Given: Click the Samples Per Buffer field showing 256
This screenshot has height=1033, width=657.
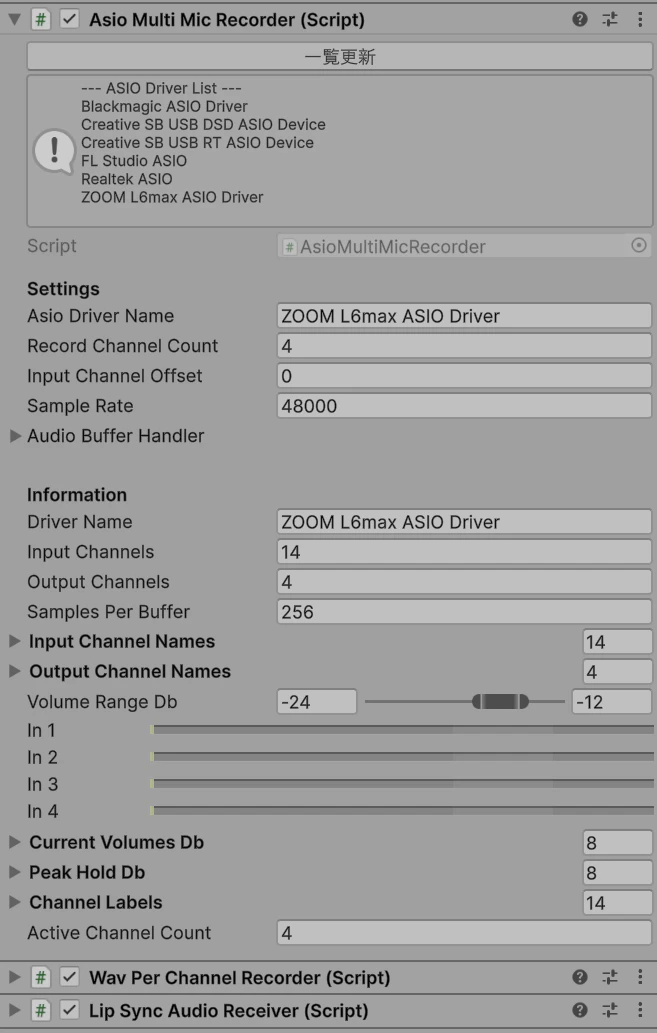Looking at the screenshot, I should (465, 612).
